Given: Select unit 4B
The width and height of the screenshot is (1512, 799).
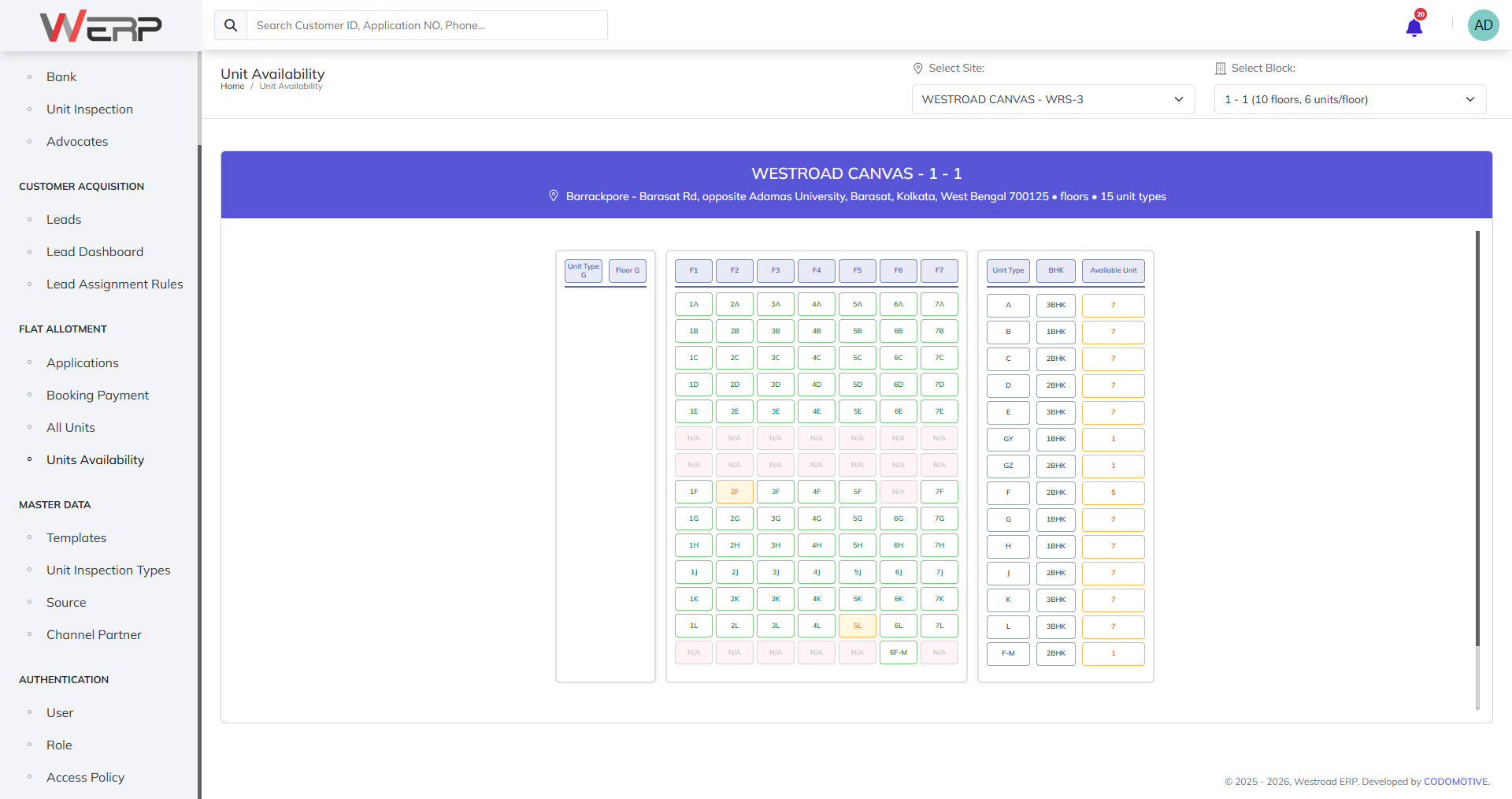Looking at the screenshot, I should coord(817,331).
